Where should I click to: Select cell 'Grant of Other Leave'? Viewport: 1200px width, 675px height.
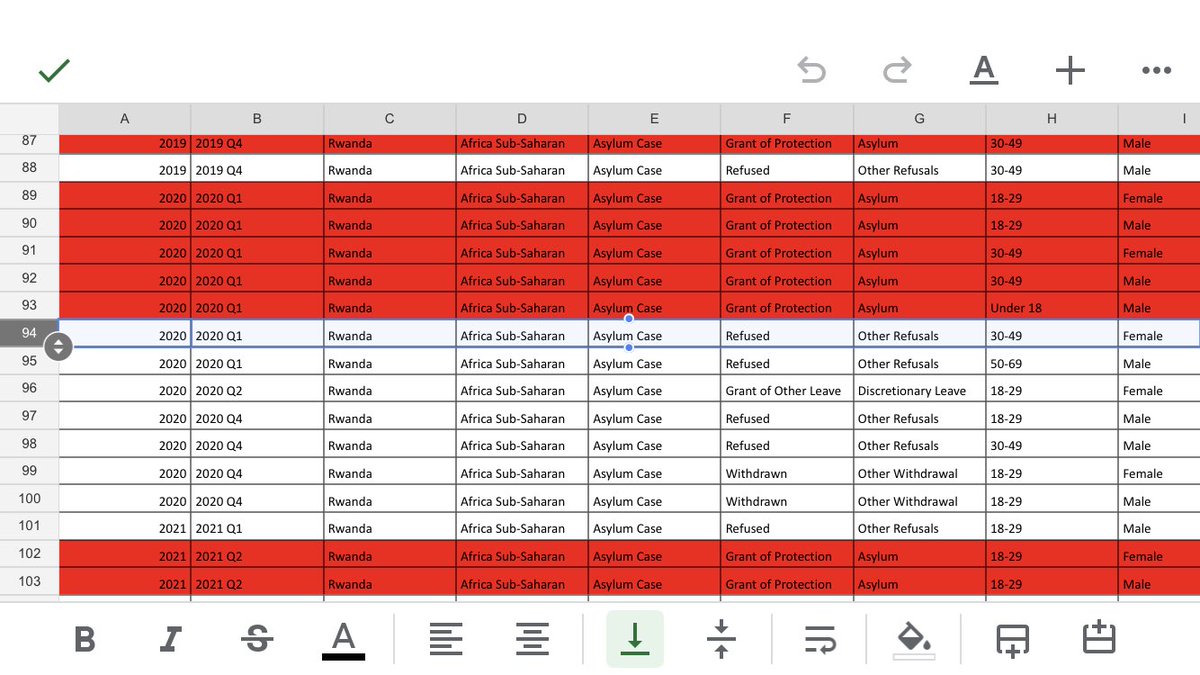[787, 390]
